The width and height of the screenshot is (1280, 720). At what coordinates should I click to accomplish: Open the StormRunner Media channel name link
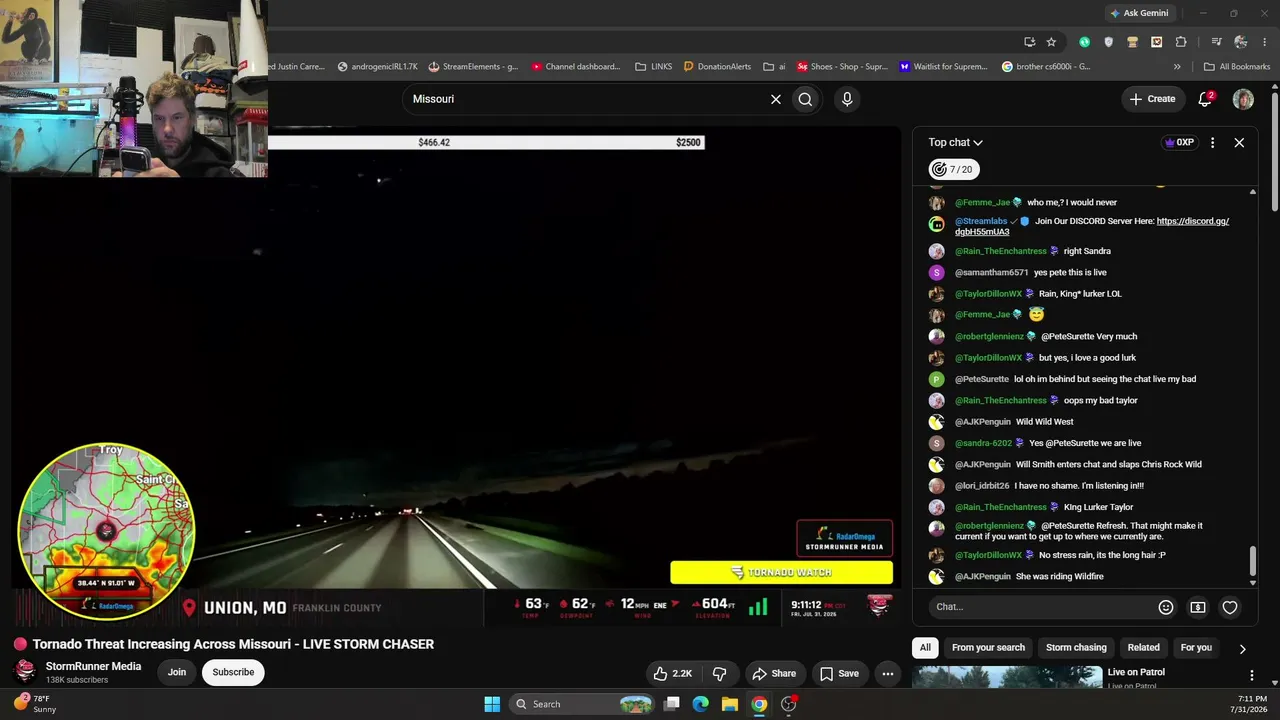point(93,666)
